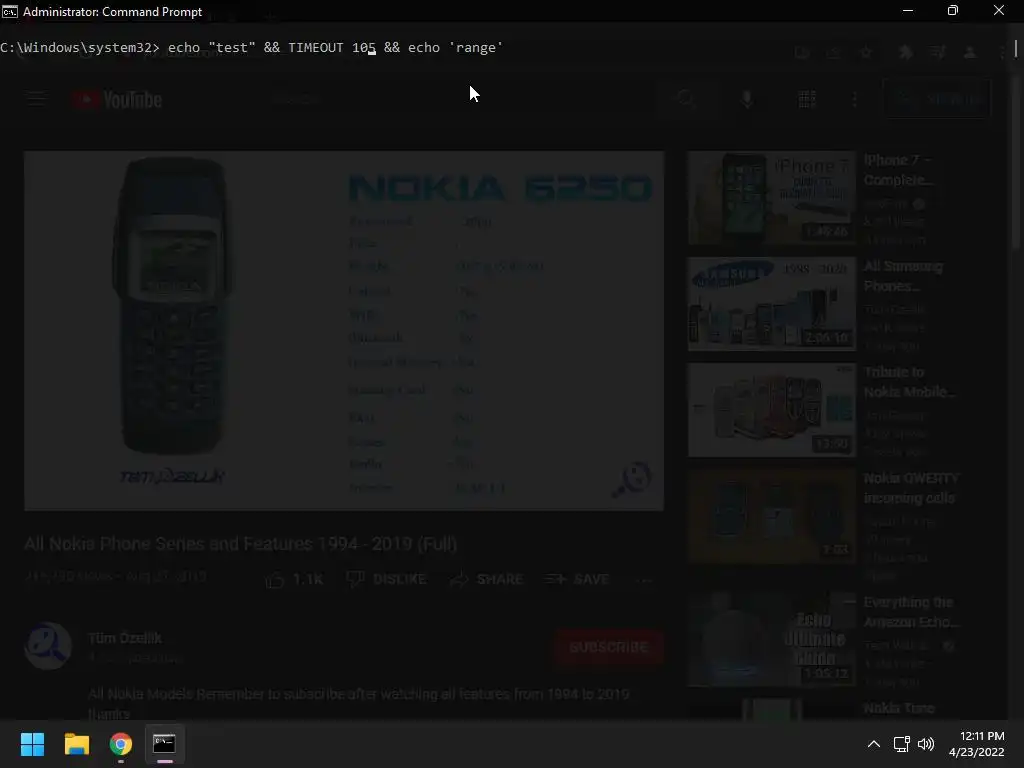Click the SAVE button under the video

(x=577, y=579)
